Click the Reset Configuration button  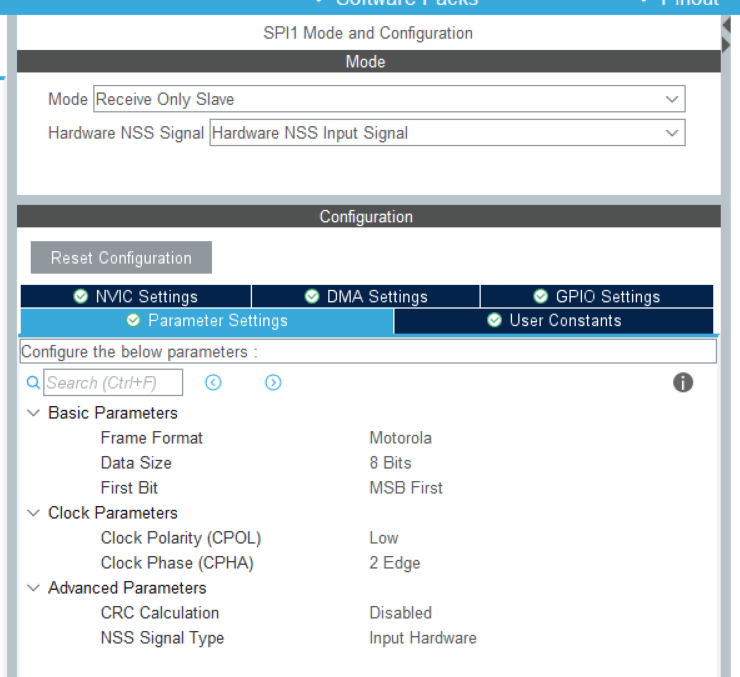121,258
